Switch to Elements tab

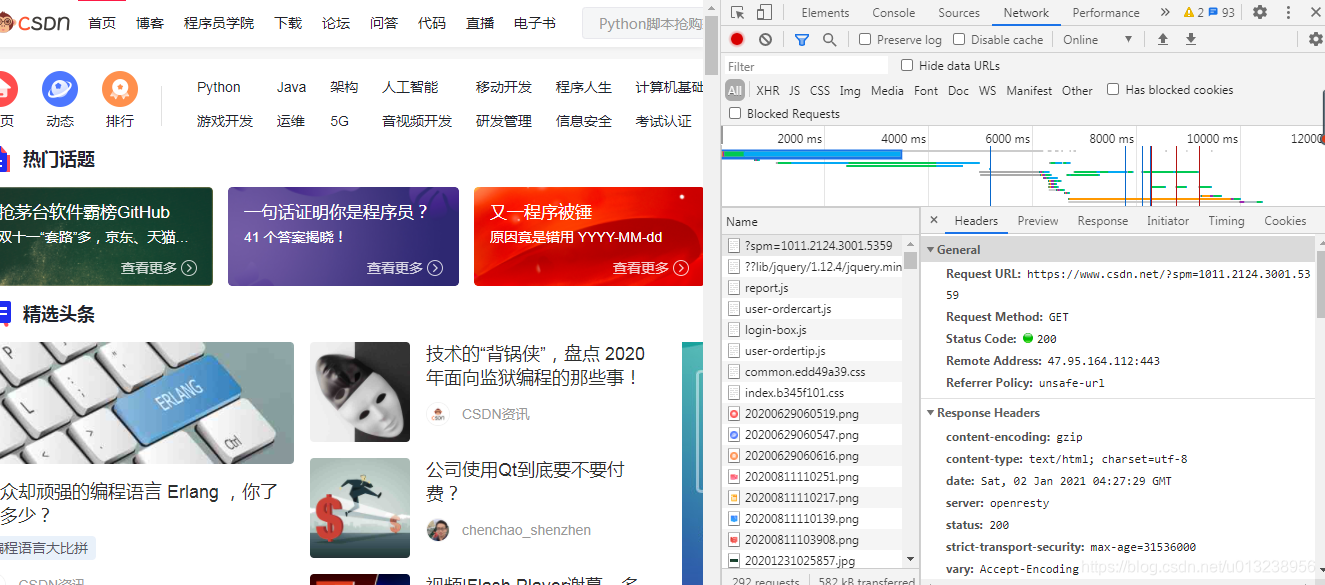click(825, 12)
